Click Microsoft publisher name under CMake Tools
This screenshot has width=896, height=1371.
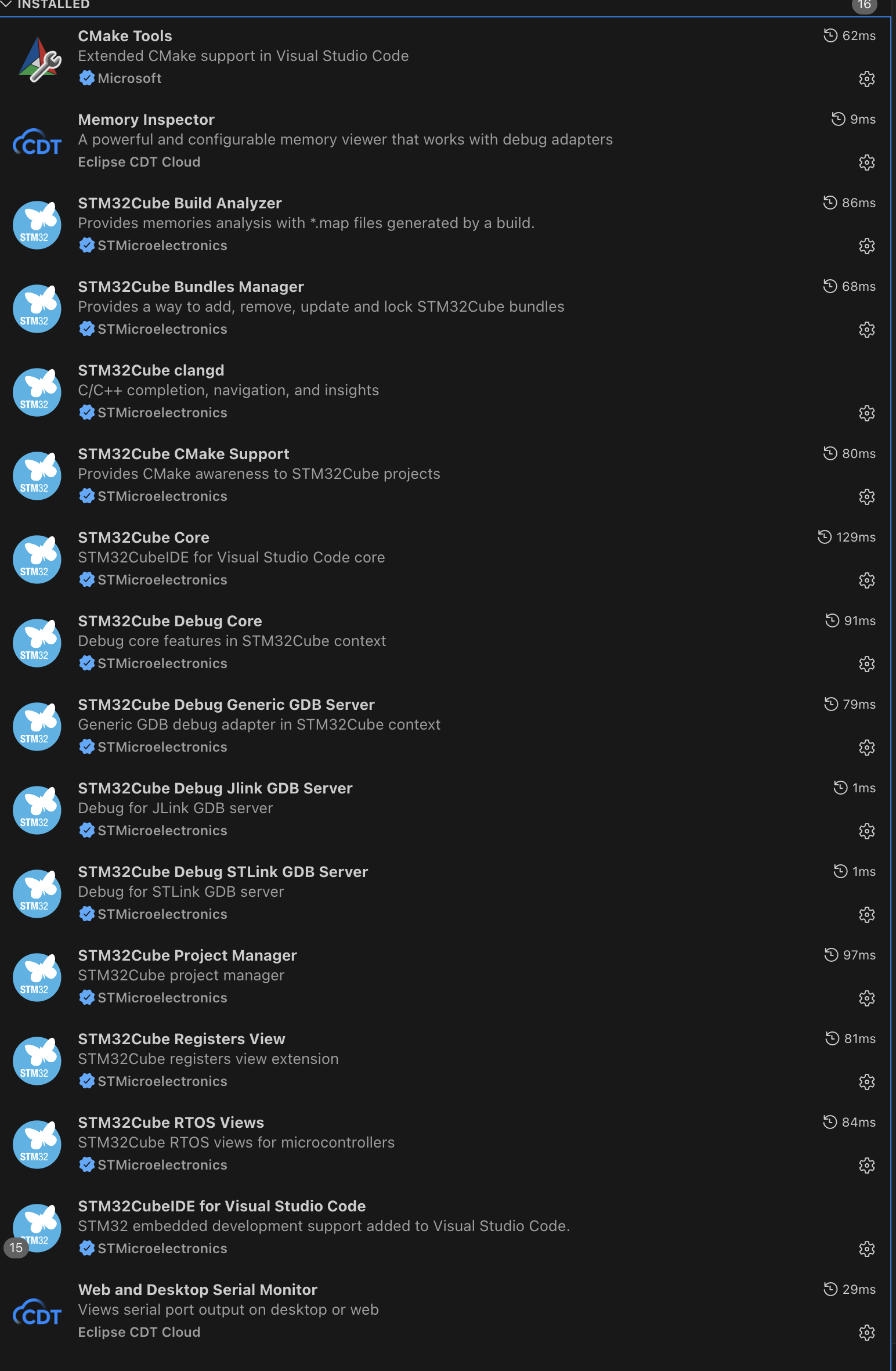pyautogui.click(x=129, y=78)
